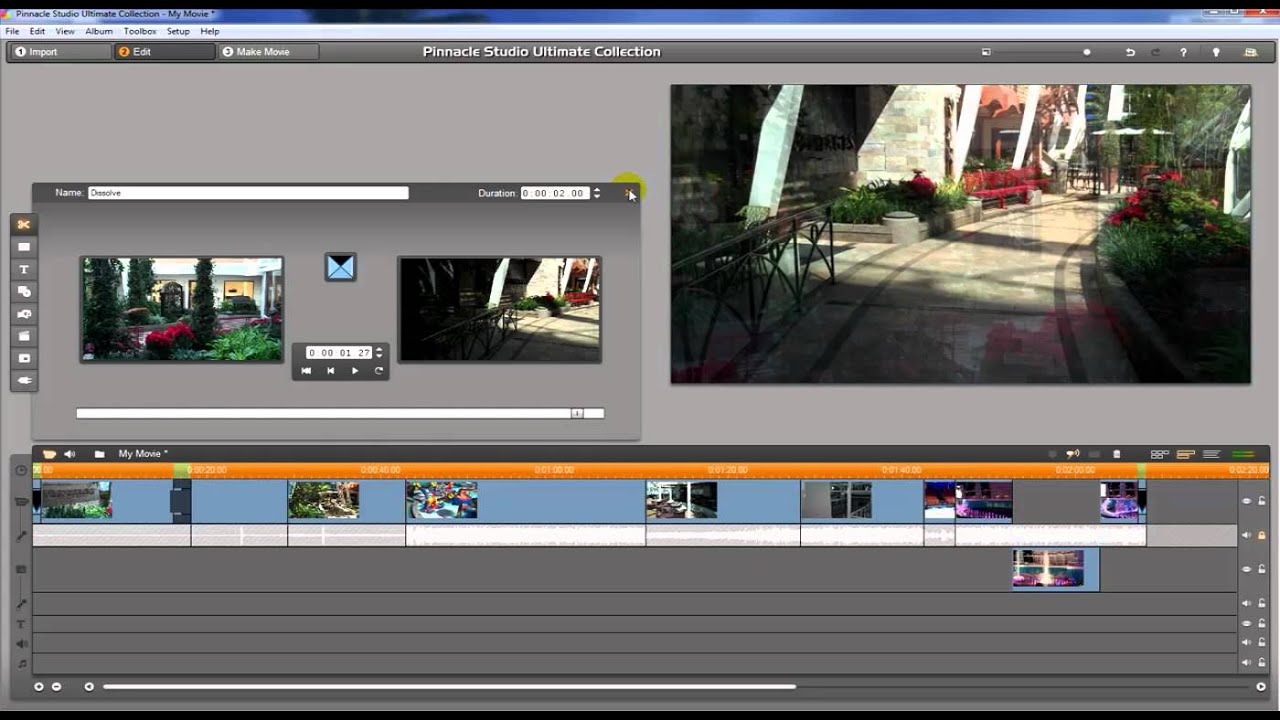
Task: Open the Album menu
Action: tap(99, 31)
